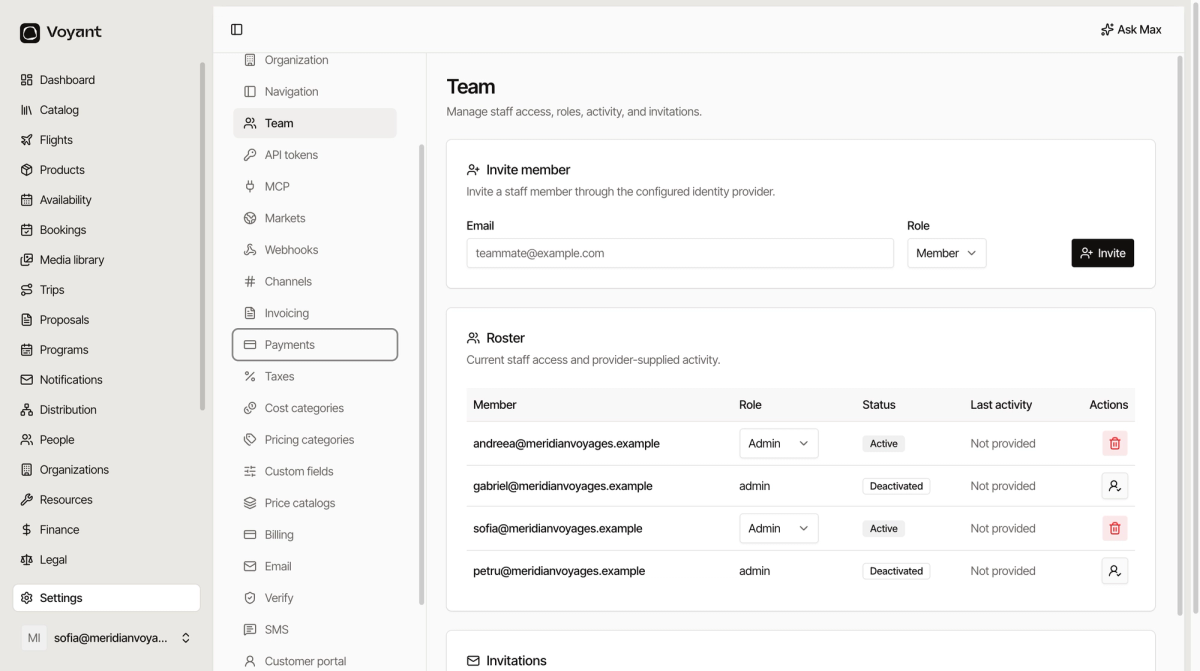Viewport: 1200px width, 671px height.
Task: Click the teammate@example.com email field
Action: (x=680, y=253)
